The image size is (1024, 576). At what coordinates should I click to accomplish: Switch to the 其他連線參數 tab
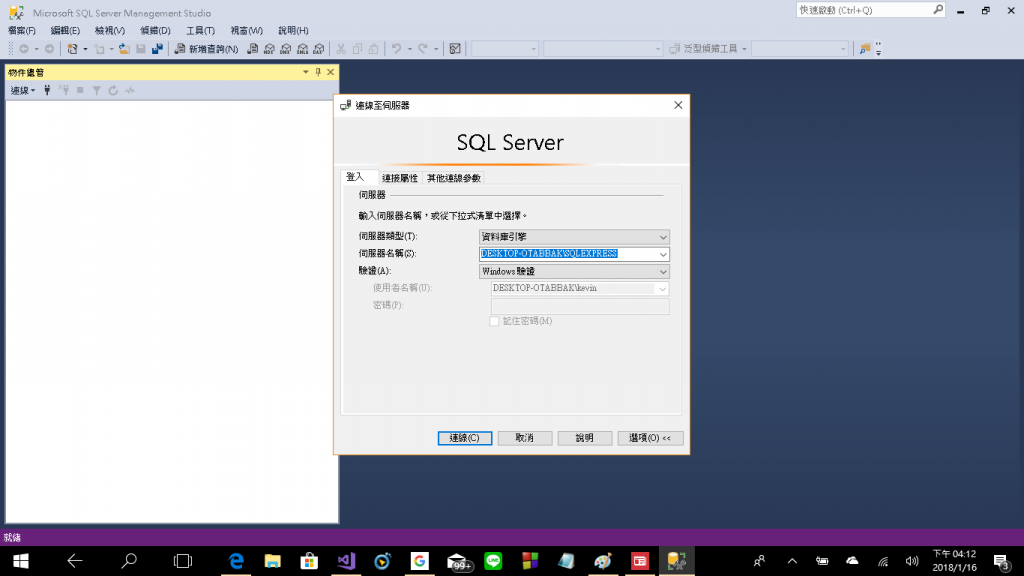click(x=454, y=178)
